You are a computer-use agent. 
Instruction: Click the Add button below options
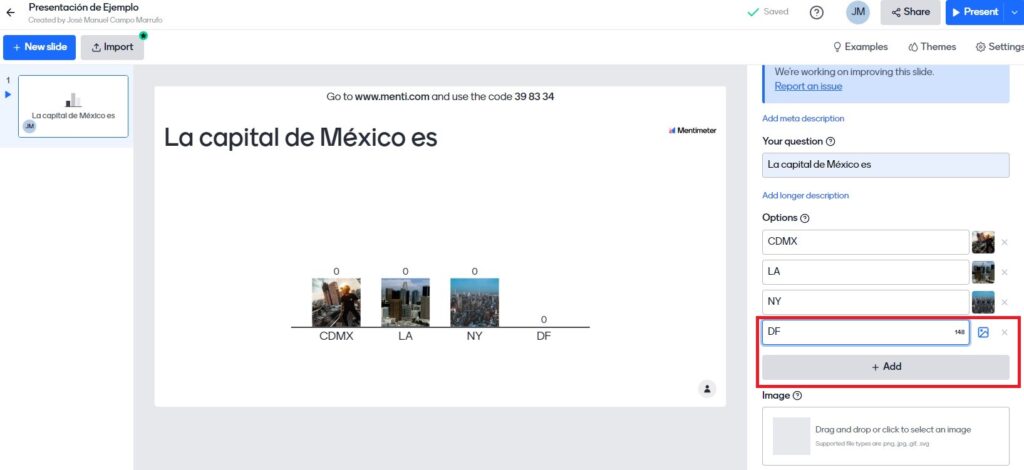coord(885,367)
